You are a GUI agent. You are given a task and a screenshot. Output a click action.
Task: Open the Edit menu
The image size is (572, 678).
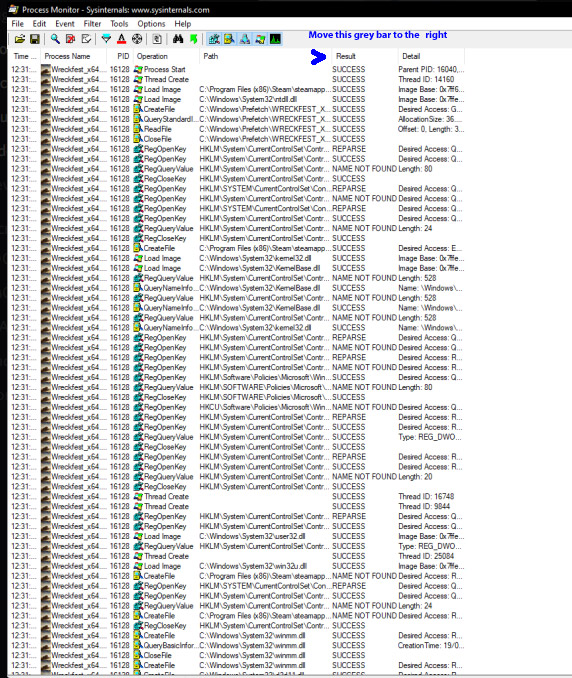click(x=39, y=24)
